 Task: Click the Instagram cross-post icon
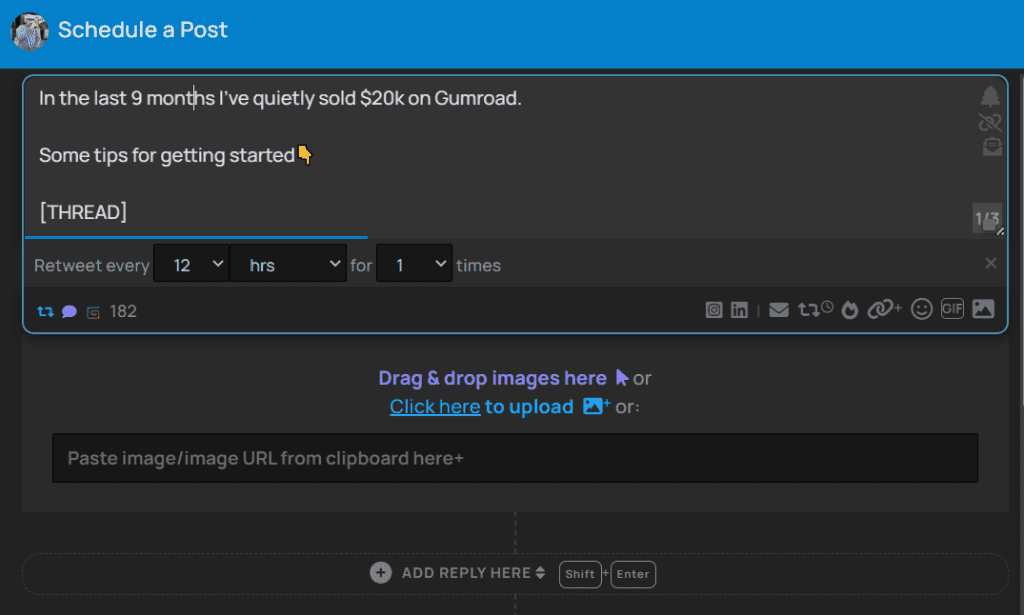point(714,310)
